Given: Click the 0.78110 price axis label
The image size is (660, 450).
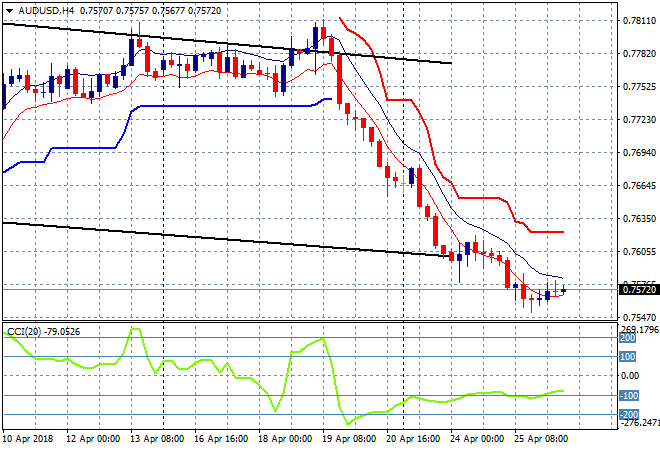Looking at the screenshot, I should pyautogui.click(x=638, y=20).
